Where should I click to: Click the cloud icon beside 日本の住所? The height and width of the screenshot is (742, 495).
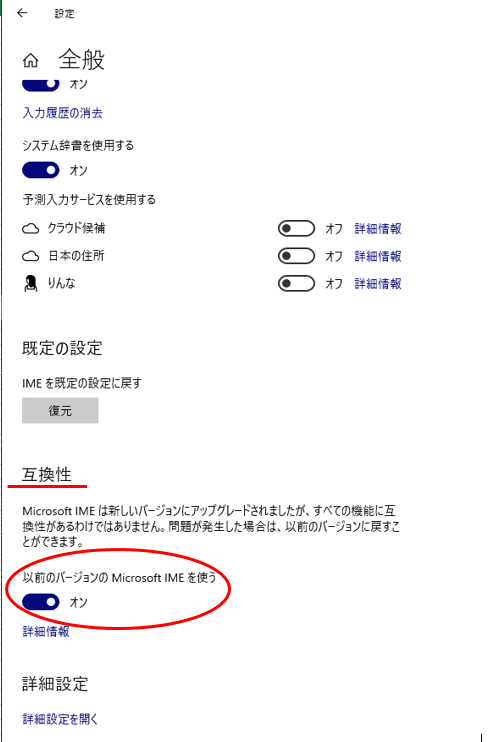click(31, 256)
